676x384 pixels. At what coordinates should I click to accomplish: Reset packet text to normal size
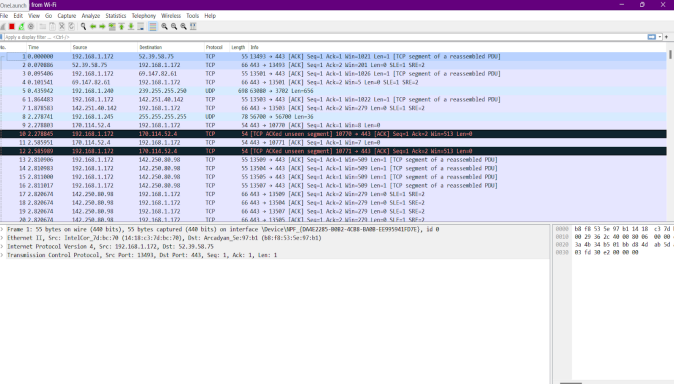[183, 27]
